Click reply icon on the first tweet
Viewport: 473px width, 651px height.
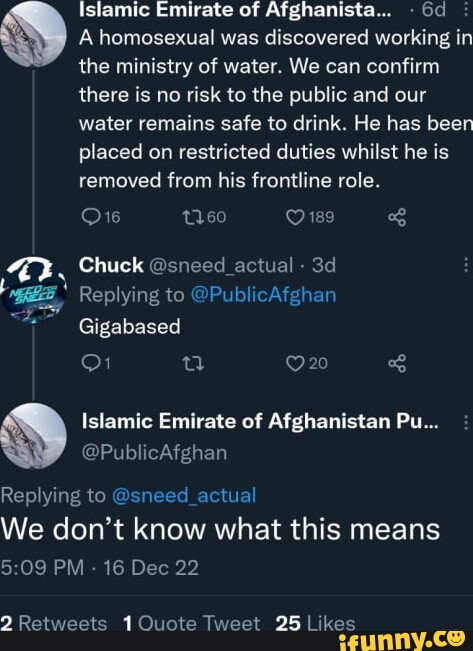tap(89, 217)
